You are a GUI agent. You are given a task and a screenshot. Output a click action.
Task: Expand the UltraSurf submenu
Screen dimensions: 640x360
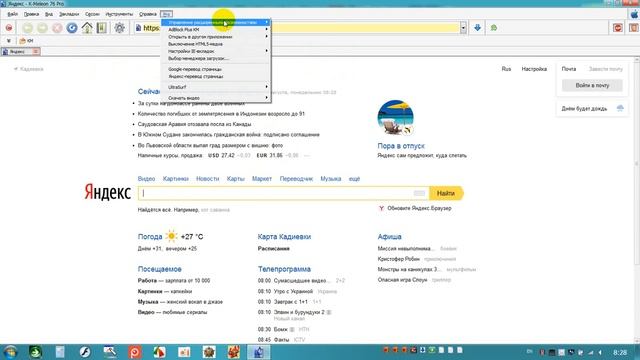216,87
